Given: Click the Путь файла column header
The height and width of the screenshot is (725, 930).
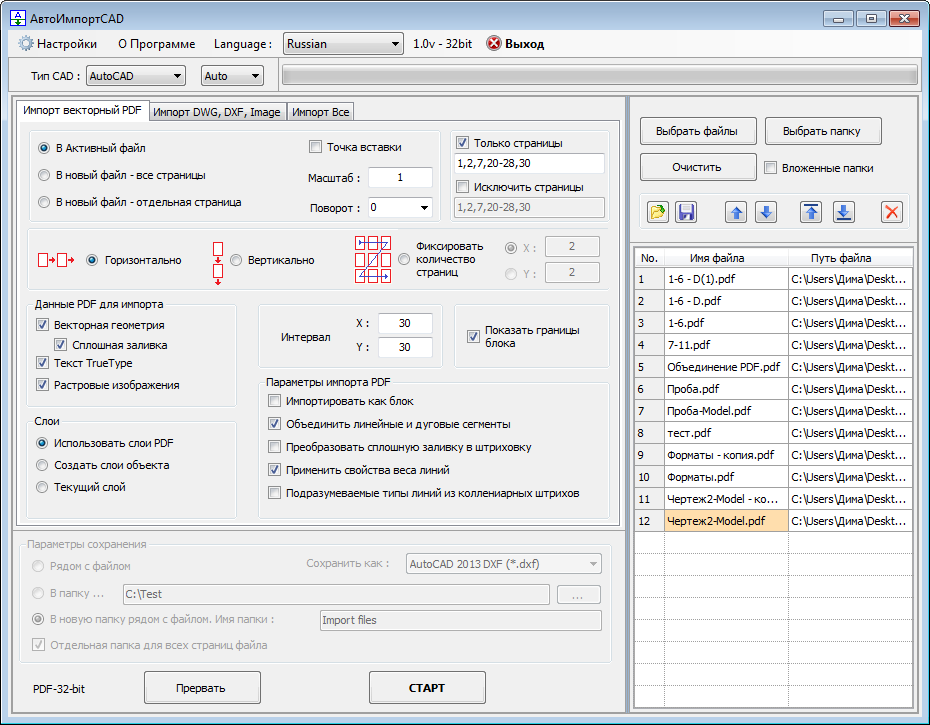Looking at the screenshot, I should tap(850, 257).
